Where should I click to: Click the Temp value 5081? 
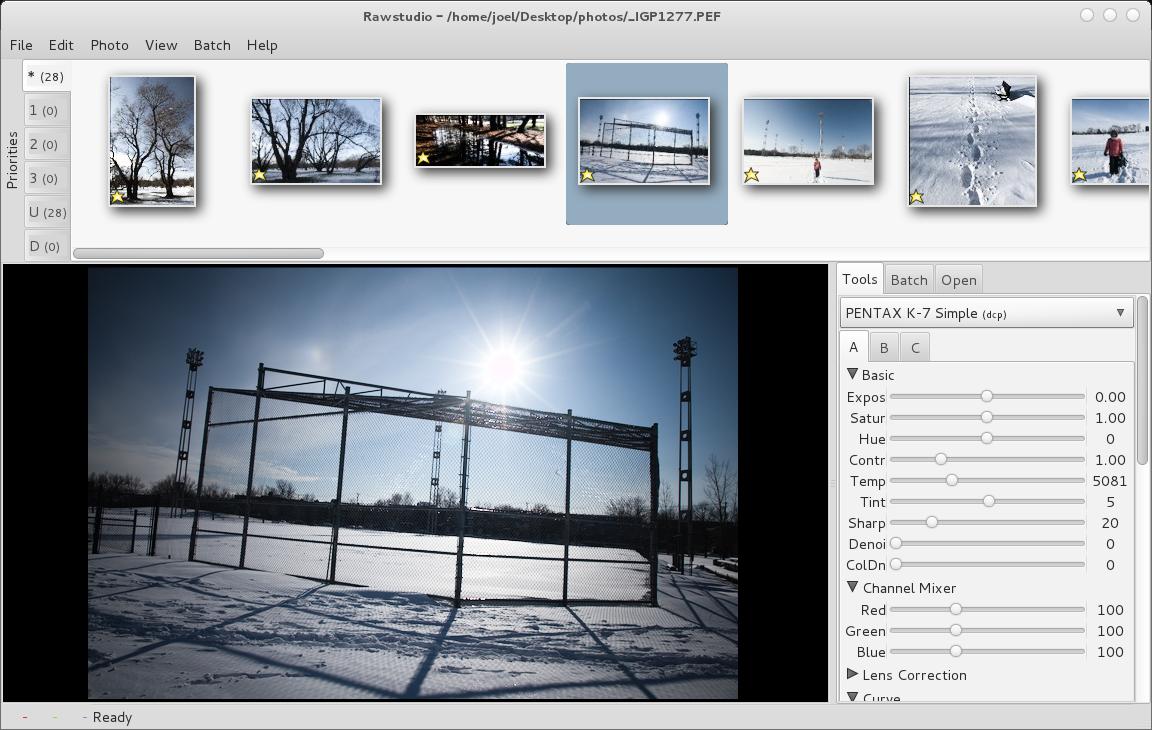pyautogui.click(x=1109, y=481)
